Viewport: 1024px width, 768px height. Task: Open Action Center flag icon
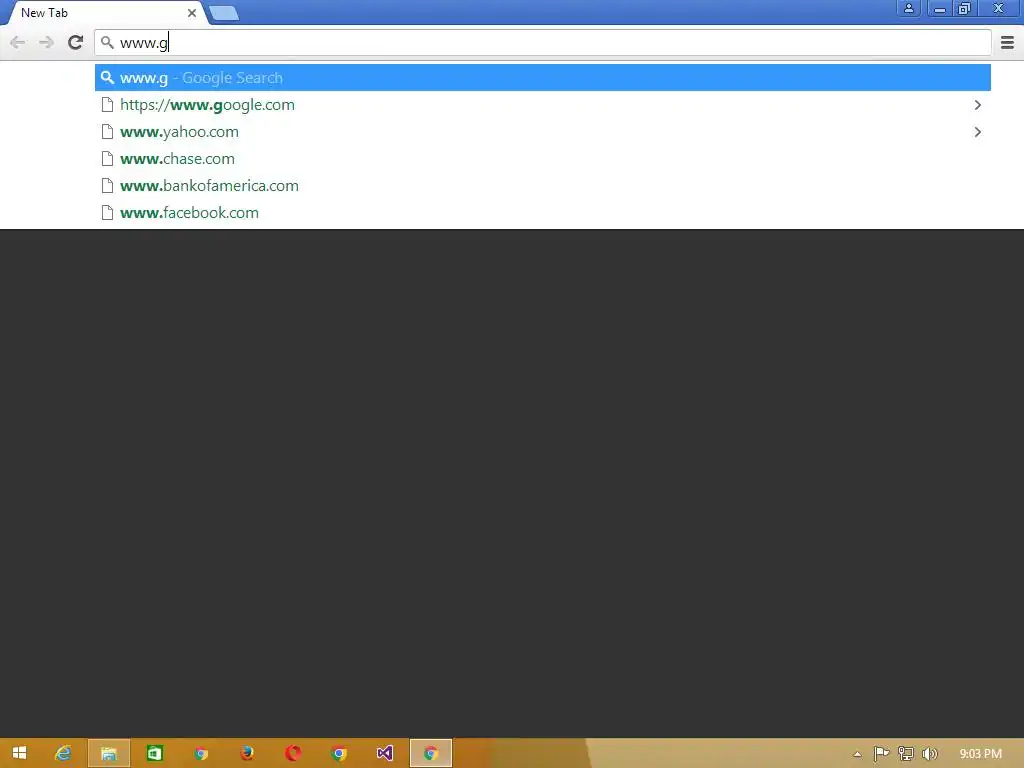tap(881, 754)
